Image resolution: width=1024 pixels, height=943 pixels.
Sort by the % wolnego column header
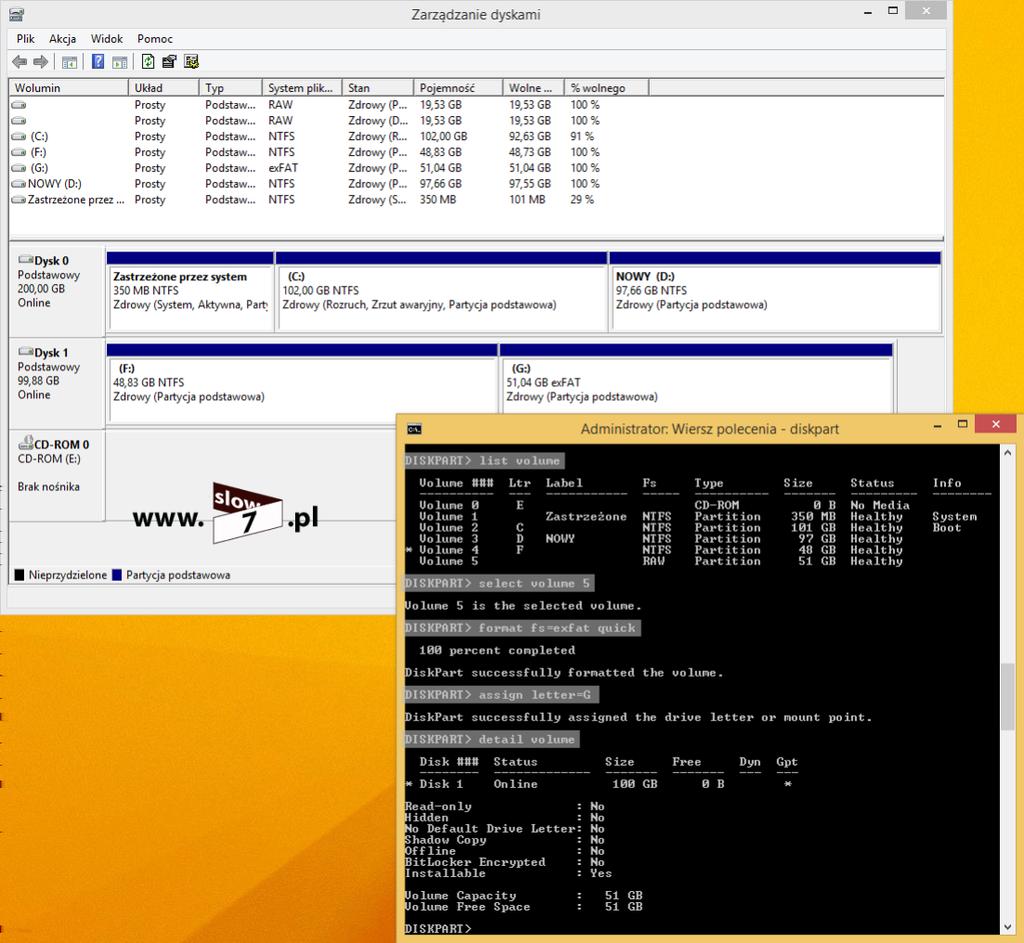(x=606, y=88)
